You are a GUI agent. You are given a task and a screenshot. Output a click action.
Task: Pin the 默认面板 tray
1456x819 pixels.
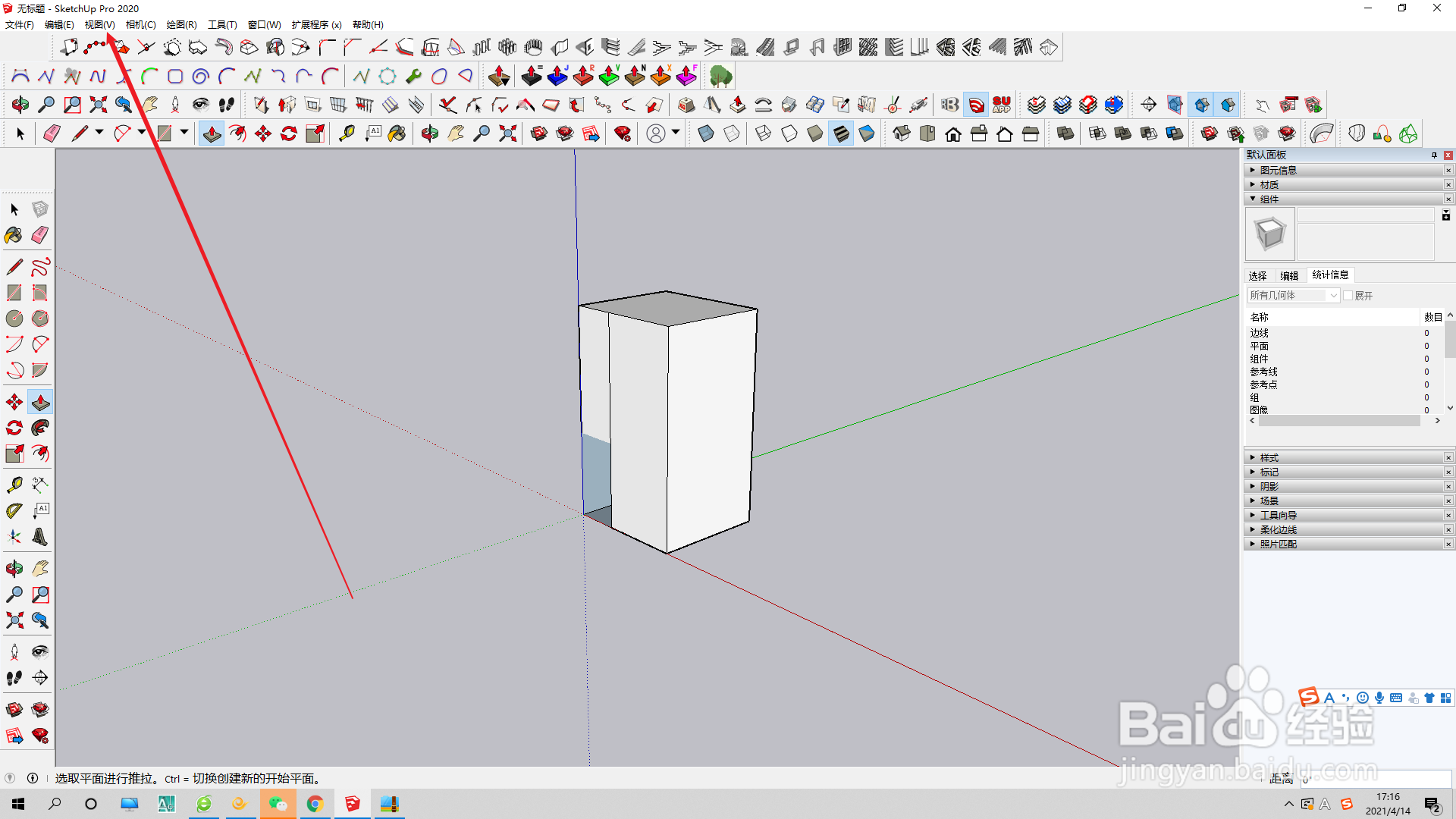pos(1434,155)
